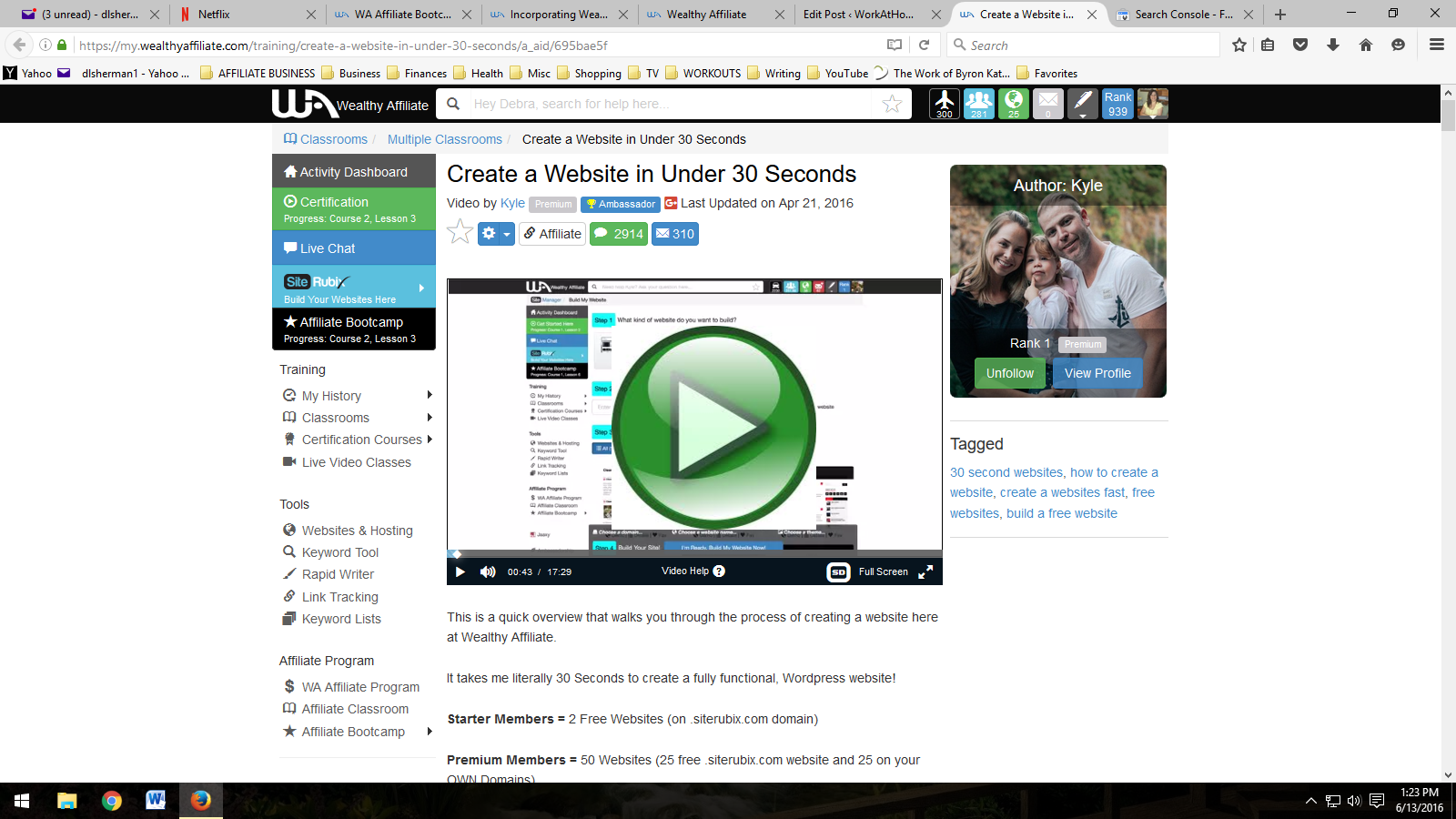
Task: Click the green globe icon showing 25
Action: [x=1013, y=104]
